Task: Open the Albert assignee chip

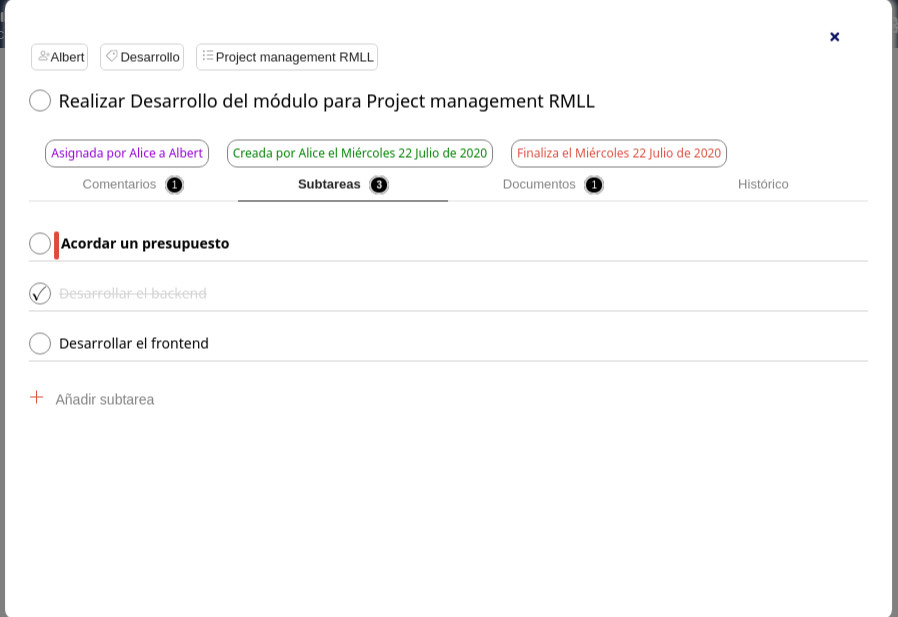Action: [60, 57]
